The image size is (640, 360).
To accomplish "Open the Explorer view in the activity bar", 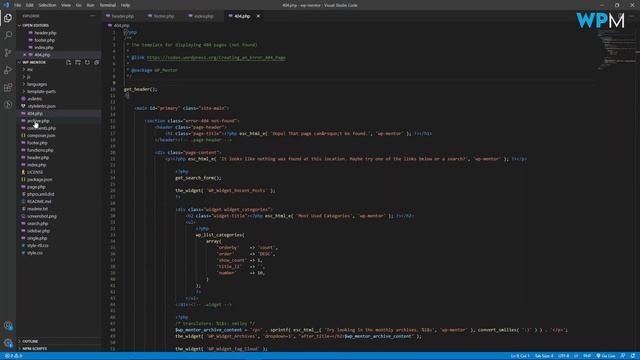I will (8, 18).
